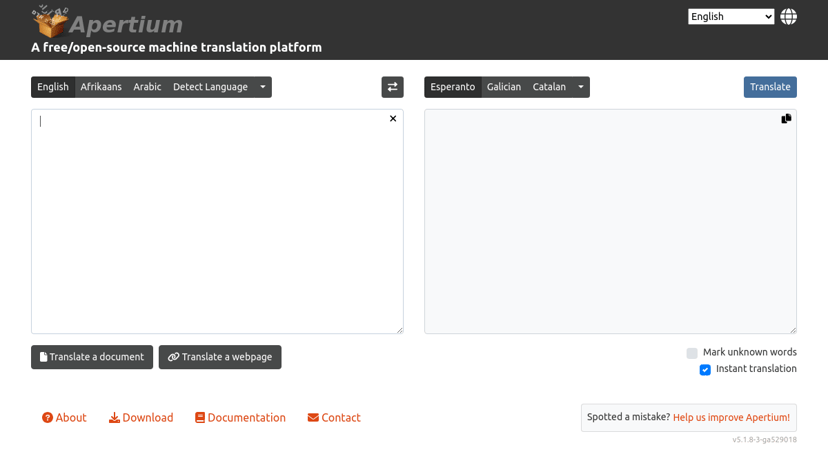Image resolution: width=828 pixels, height=465 pixels.
Task: Click the blue Translate button
Action: (770, 87)
